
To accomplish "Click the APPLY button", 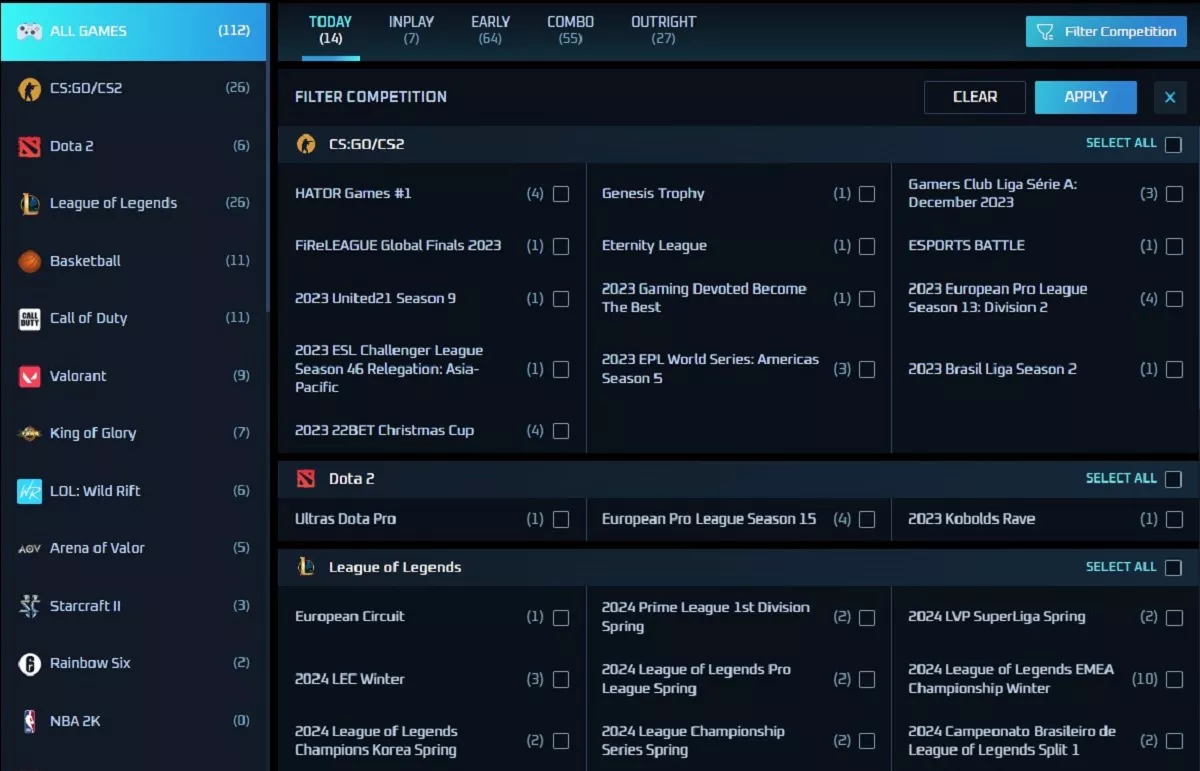I will tap(1086, 97).
